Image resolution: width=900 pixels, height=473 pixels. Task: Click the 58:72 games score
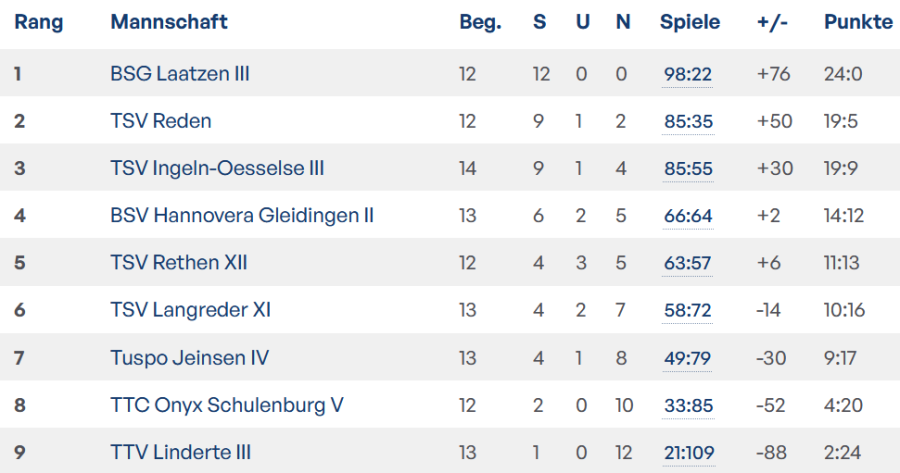point(688,311)
